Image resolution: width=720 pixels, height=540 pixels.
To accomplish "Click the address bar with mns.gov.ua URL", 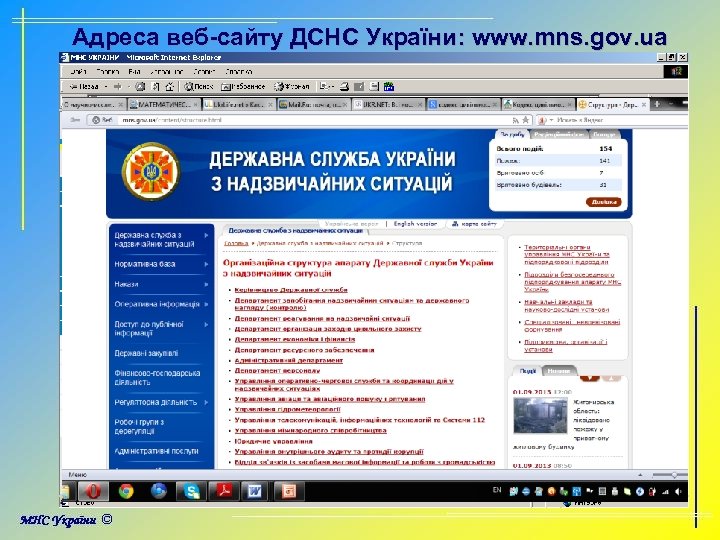I will pos(308,120).
